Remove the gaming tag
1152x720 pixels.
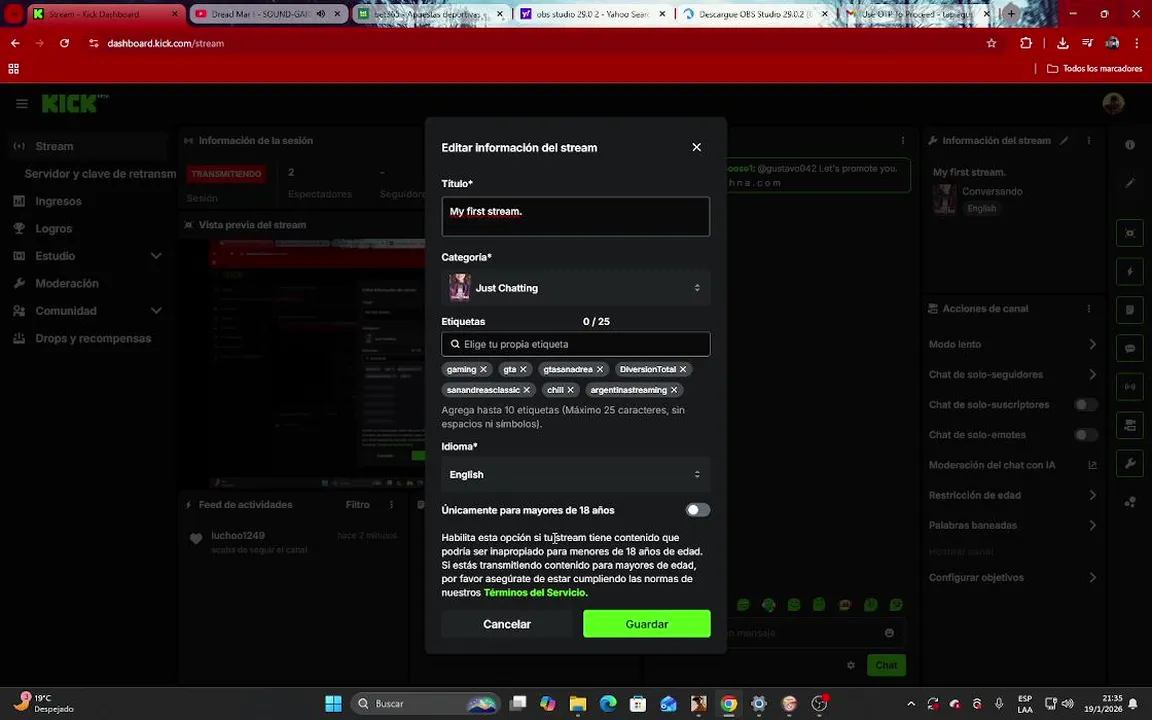[x=483, y=370]
